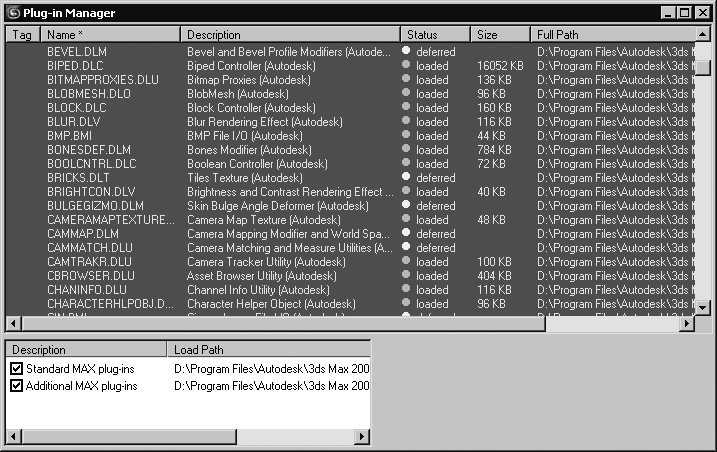
Task: Select the BEVEL.DLM plug-in name
Action: pos(77,52)
